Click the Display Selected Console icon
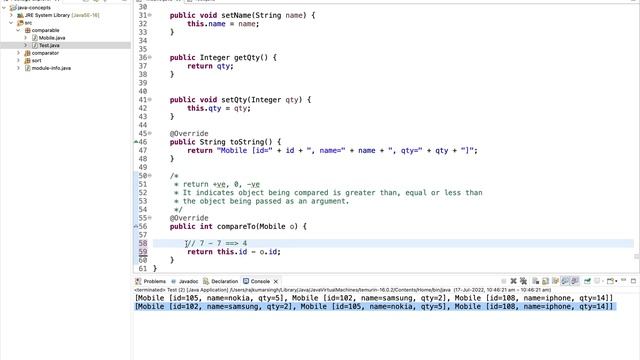This screenshot has width=640, height=360. point(597,281)
